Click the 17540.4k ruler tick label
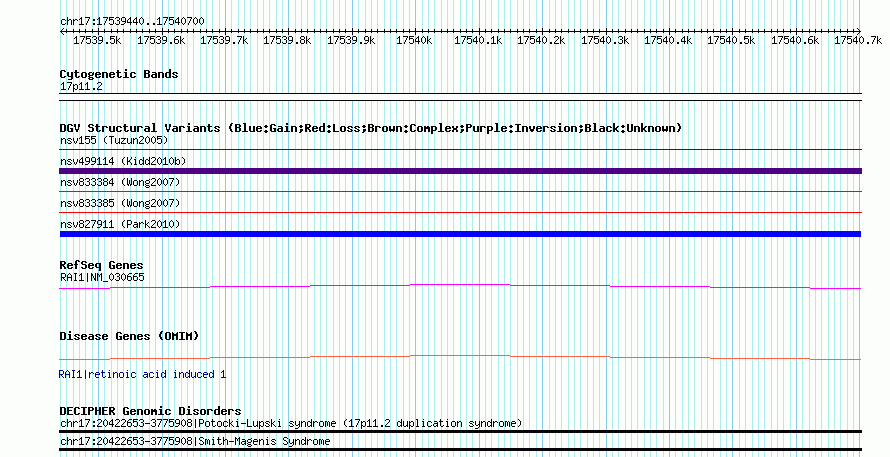 pyautogui.click(x=668, y=40)
